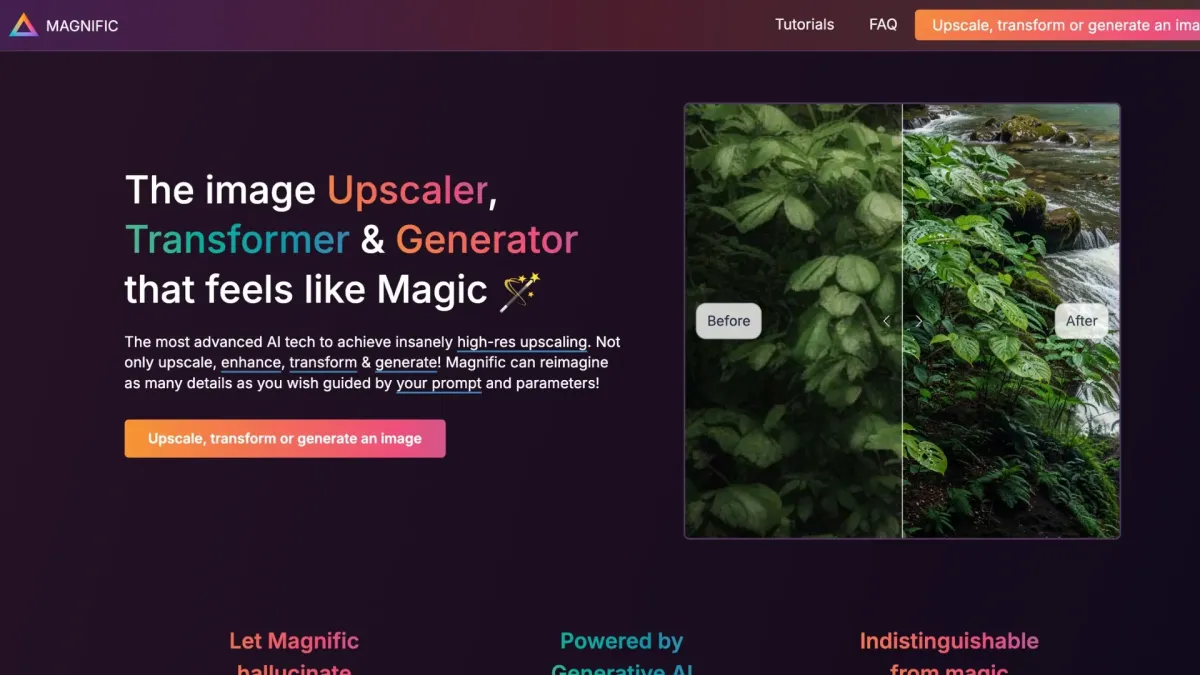Click the Before label on the image
Viewport: 1200px width, 675px height.
(729, 321)
